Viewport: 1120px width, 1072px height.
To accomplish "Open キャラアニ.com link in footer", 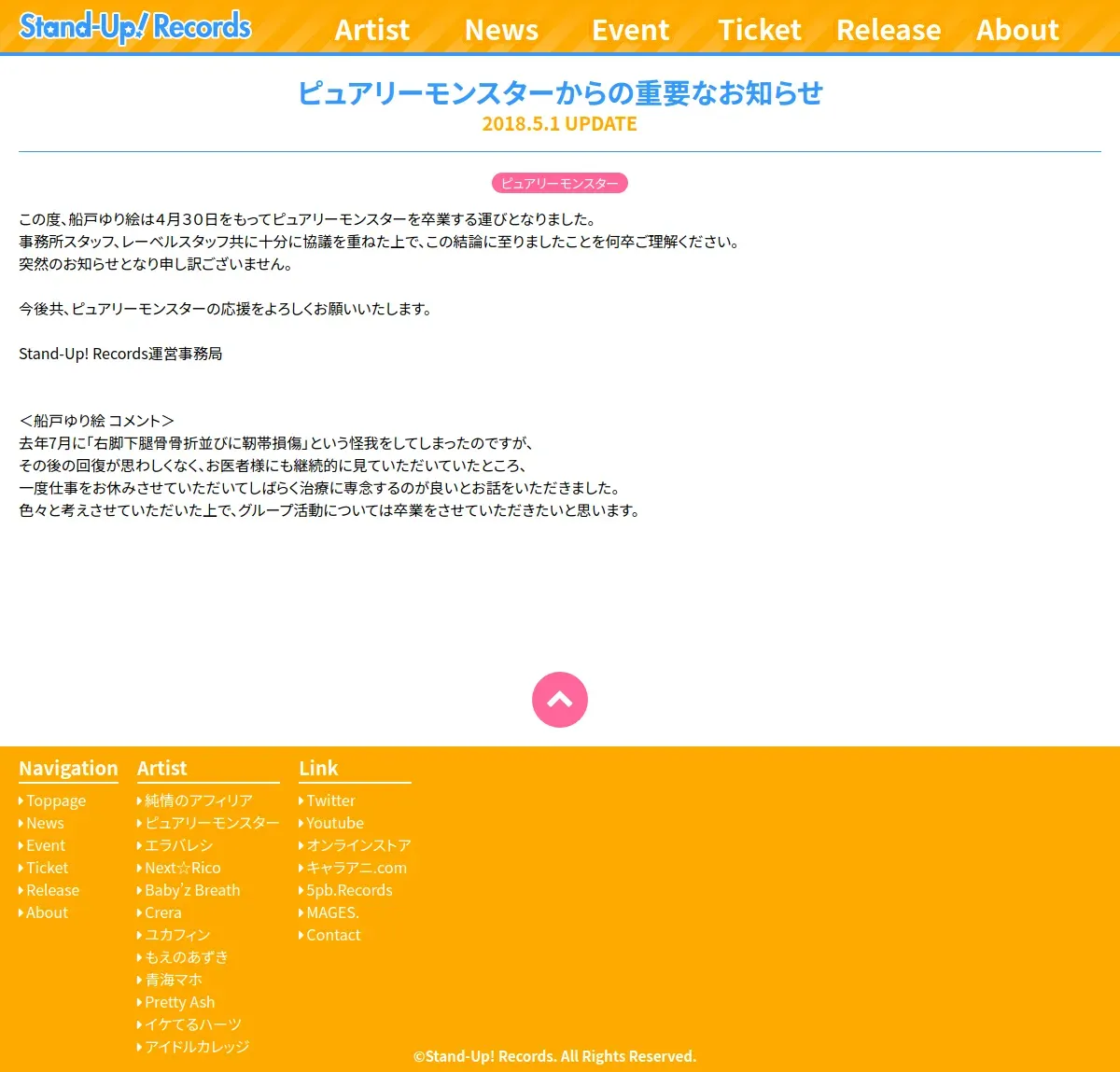I will 353,868.
